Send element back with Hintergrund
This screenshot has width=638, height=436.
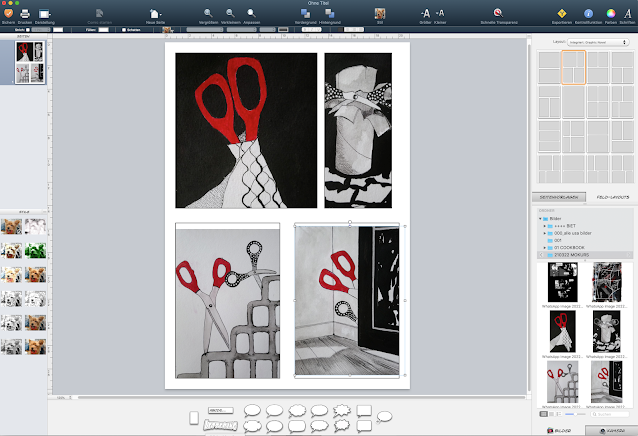tap(330, 14)
